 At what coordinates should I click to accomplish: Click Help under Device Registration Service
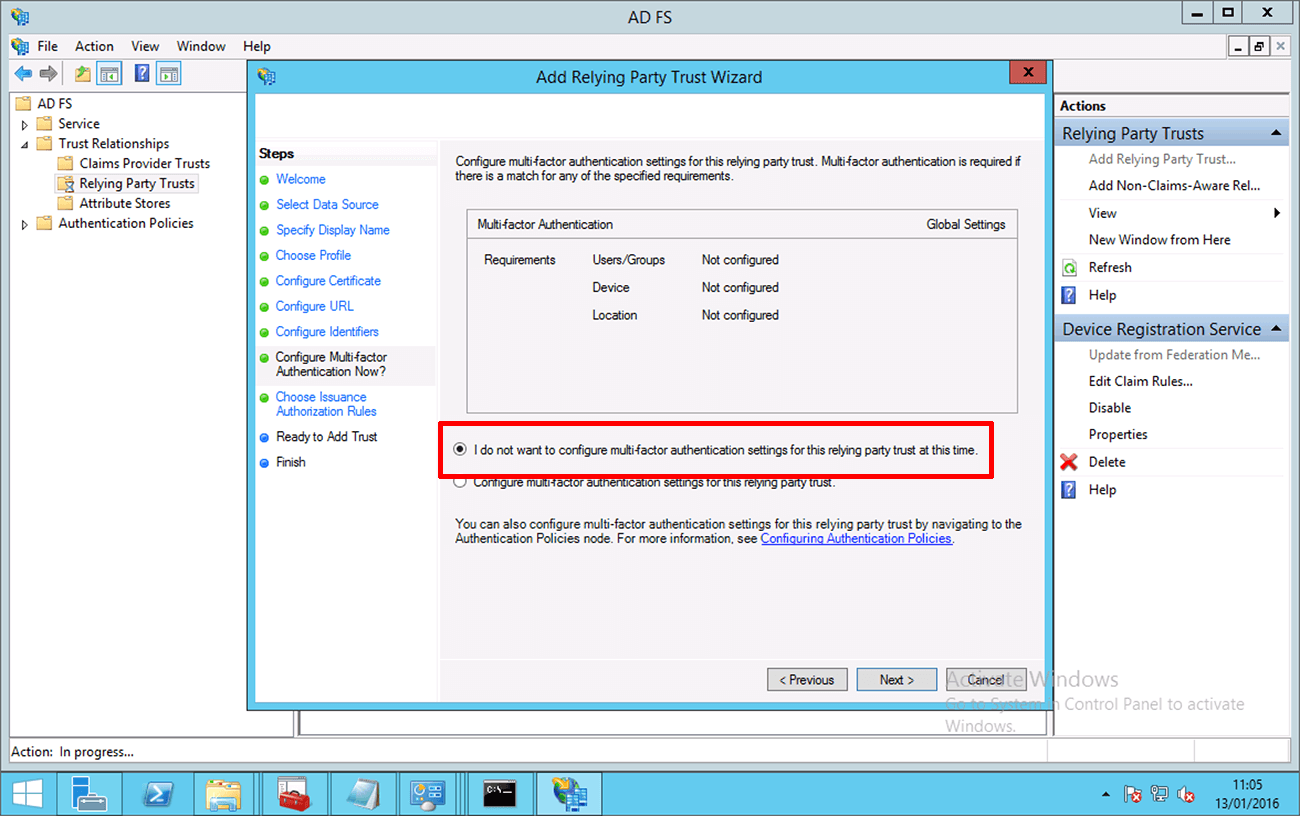coord(1102,490)
